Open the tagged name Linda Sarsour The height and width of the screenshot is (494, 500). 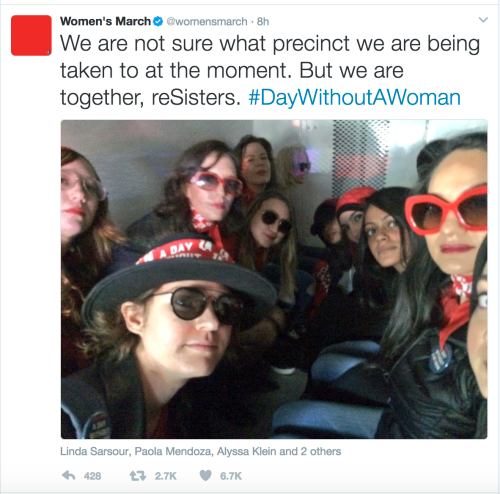95,451
